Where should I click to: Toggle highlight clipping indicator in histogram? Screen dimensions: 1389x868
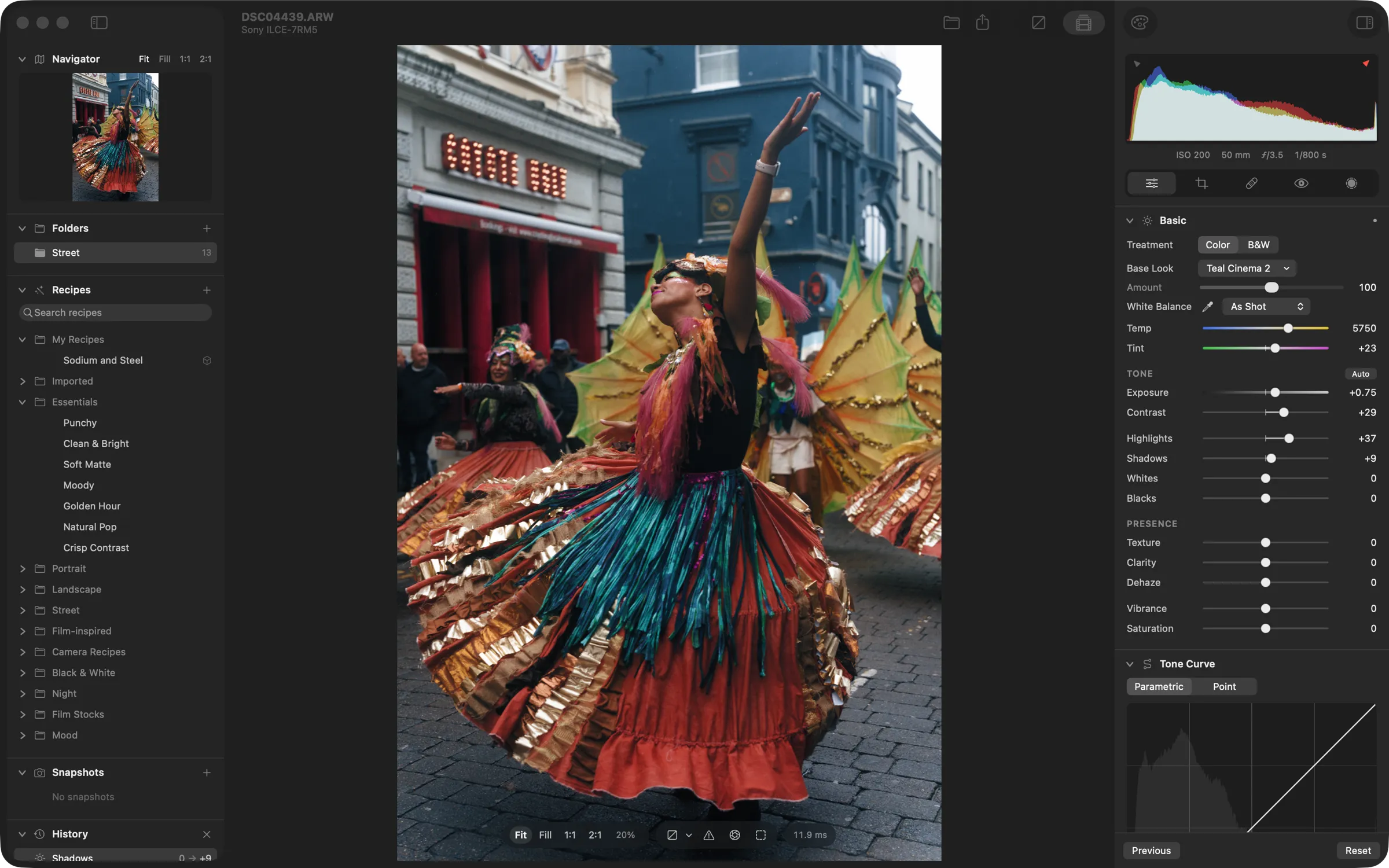point(1366,64)
